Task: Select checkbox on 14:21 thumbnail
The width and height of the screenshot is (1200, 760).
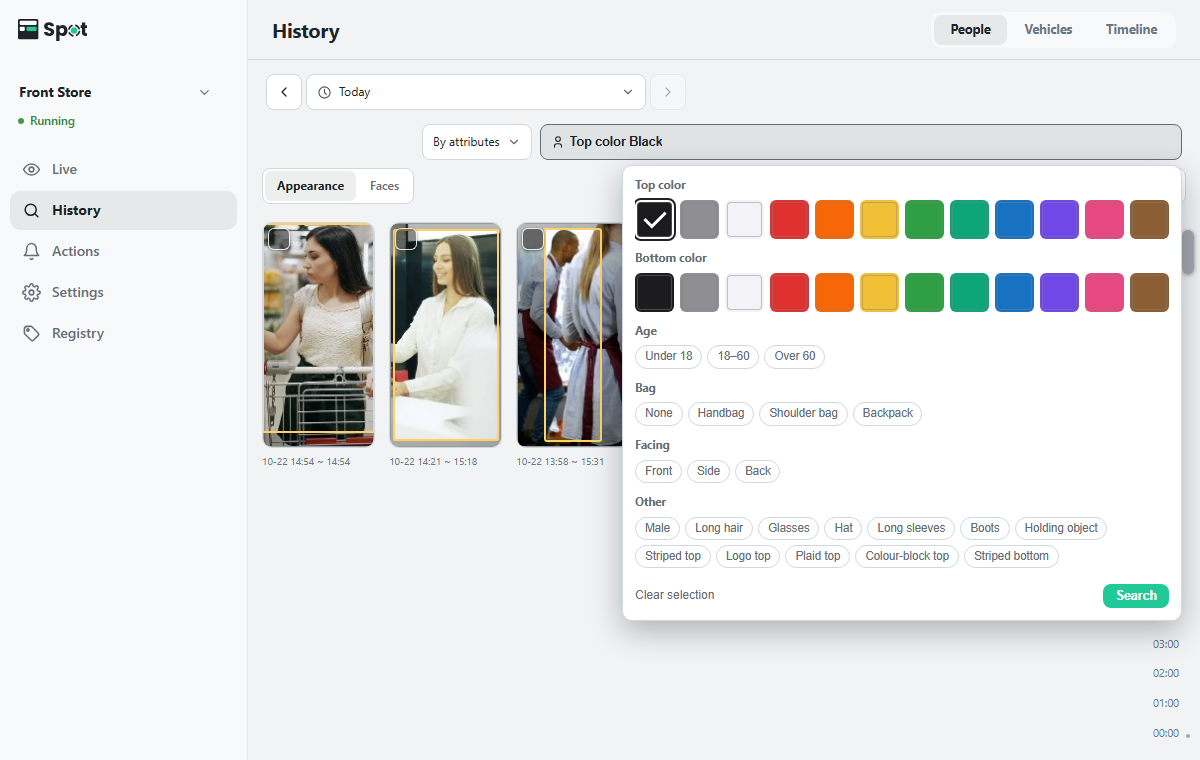Action: (x=406, y=239)
